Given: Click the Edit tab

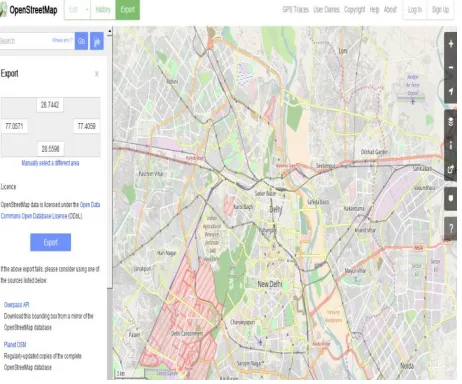Looking at the screenshot, I should click(73, 10).
